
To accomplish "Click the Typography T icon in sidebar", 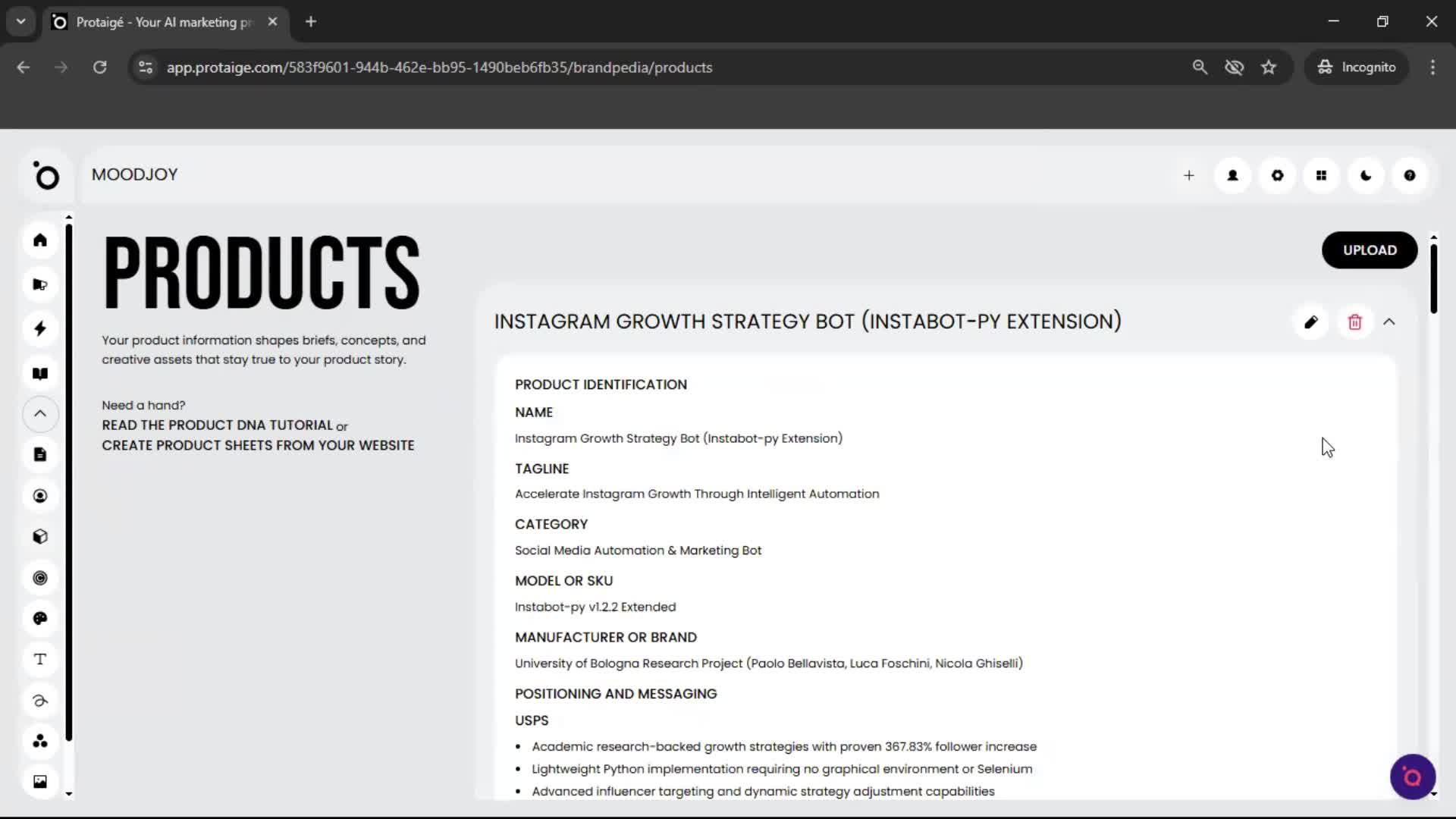I will coord(39,659).
